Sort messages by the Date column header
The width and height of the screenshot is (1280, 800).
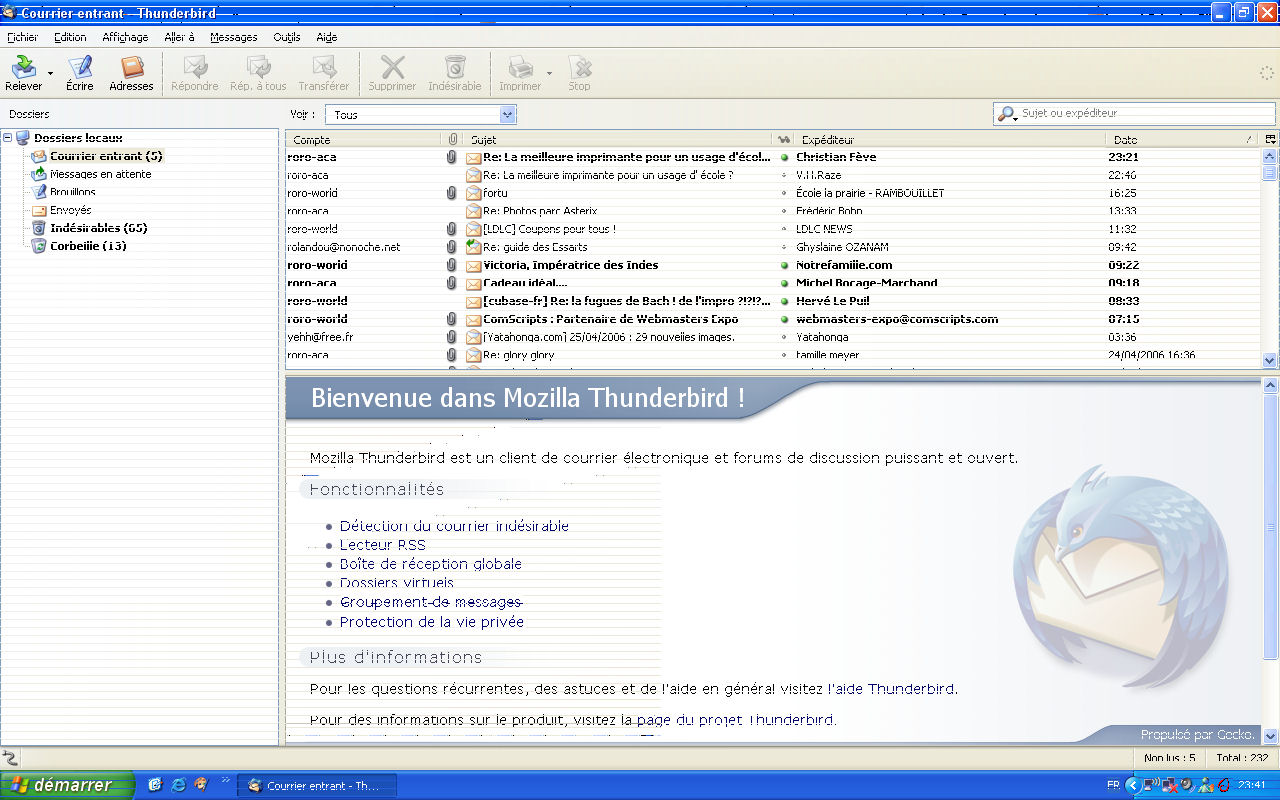pyautogui.click(x=1183, y=140)
